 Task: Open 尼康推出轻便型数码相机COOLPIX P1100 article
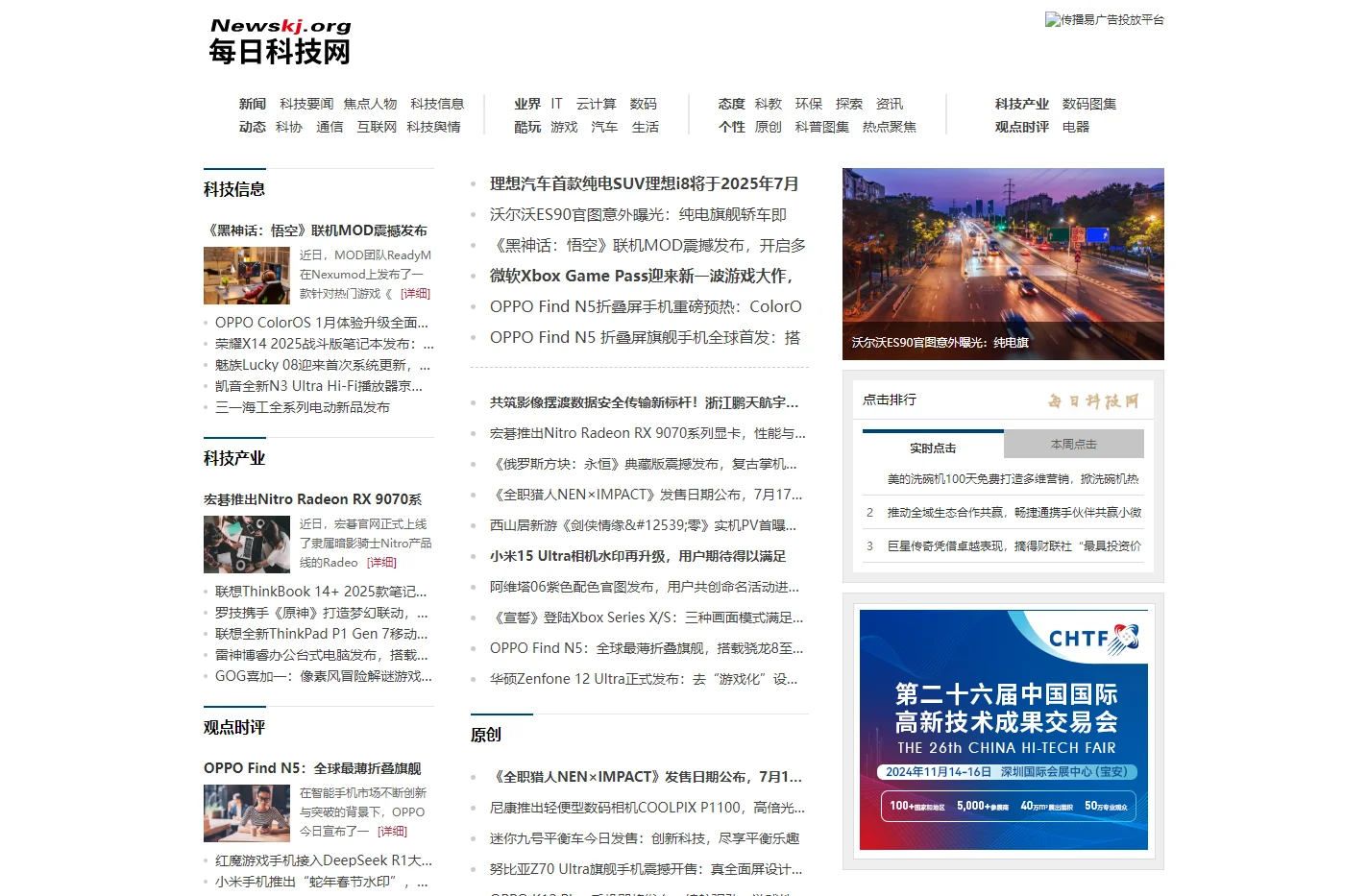647,808
